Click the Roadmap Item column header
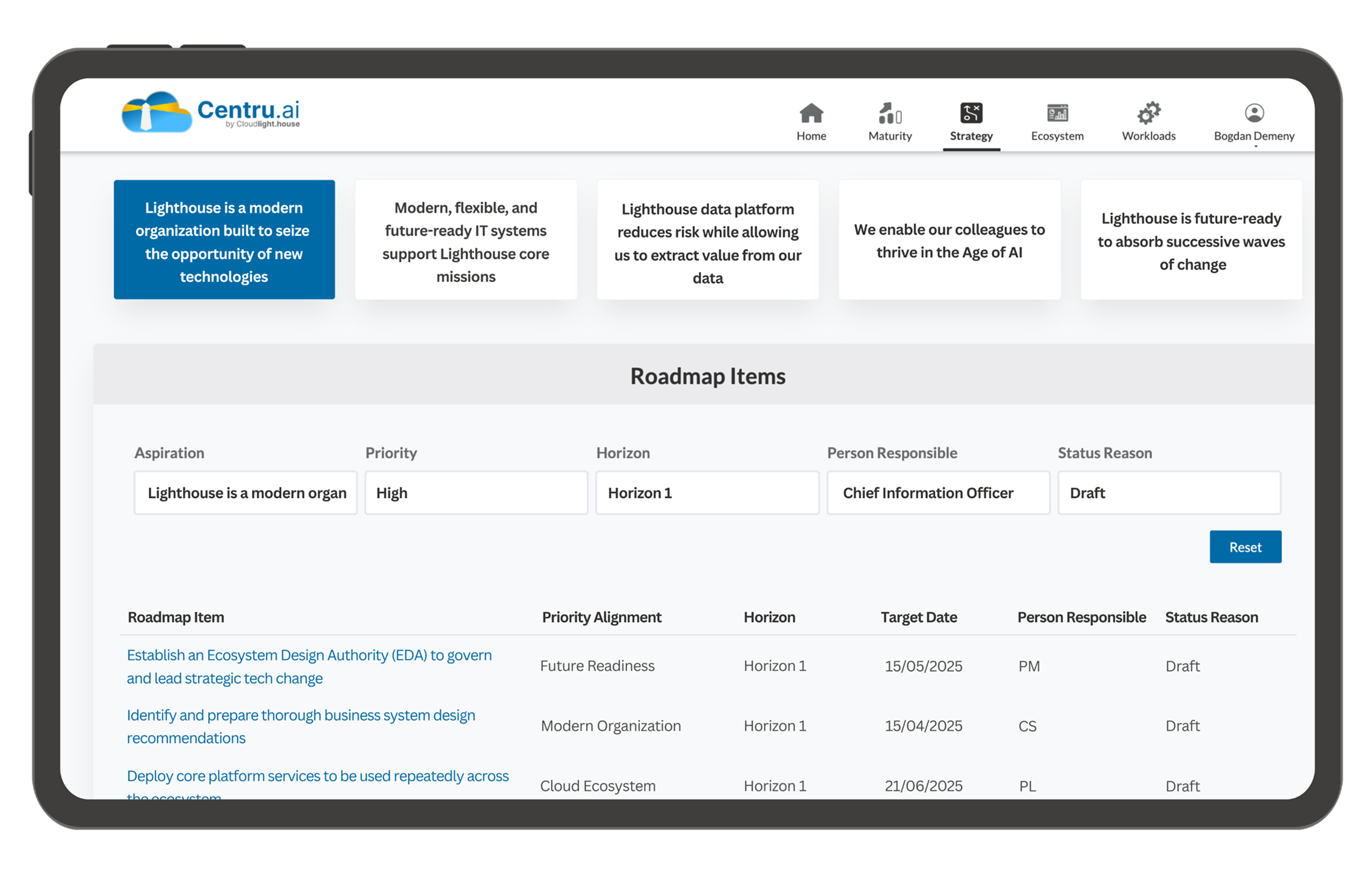 [175, 617]
